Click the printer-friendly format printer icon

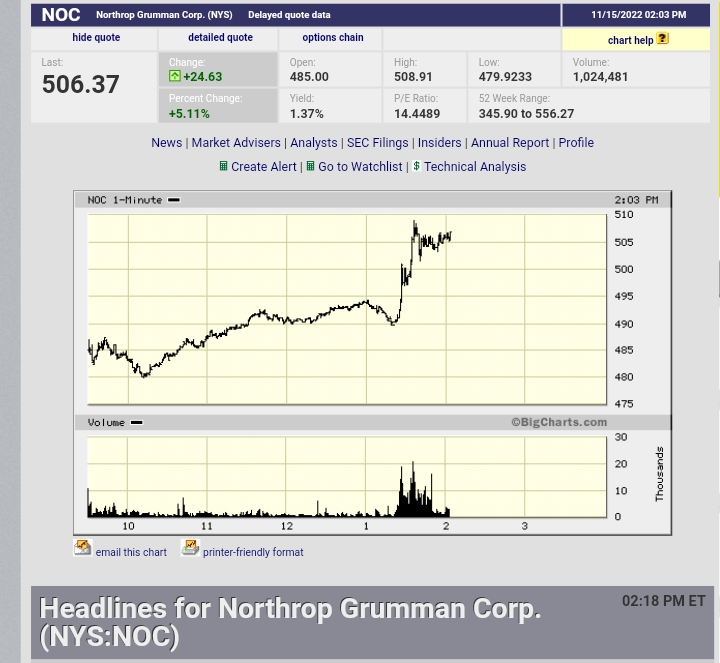(190, 547)
